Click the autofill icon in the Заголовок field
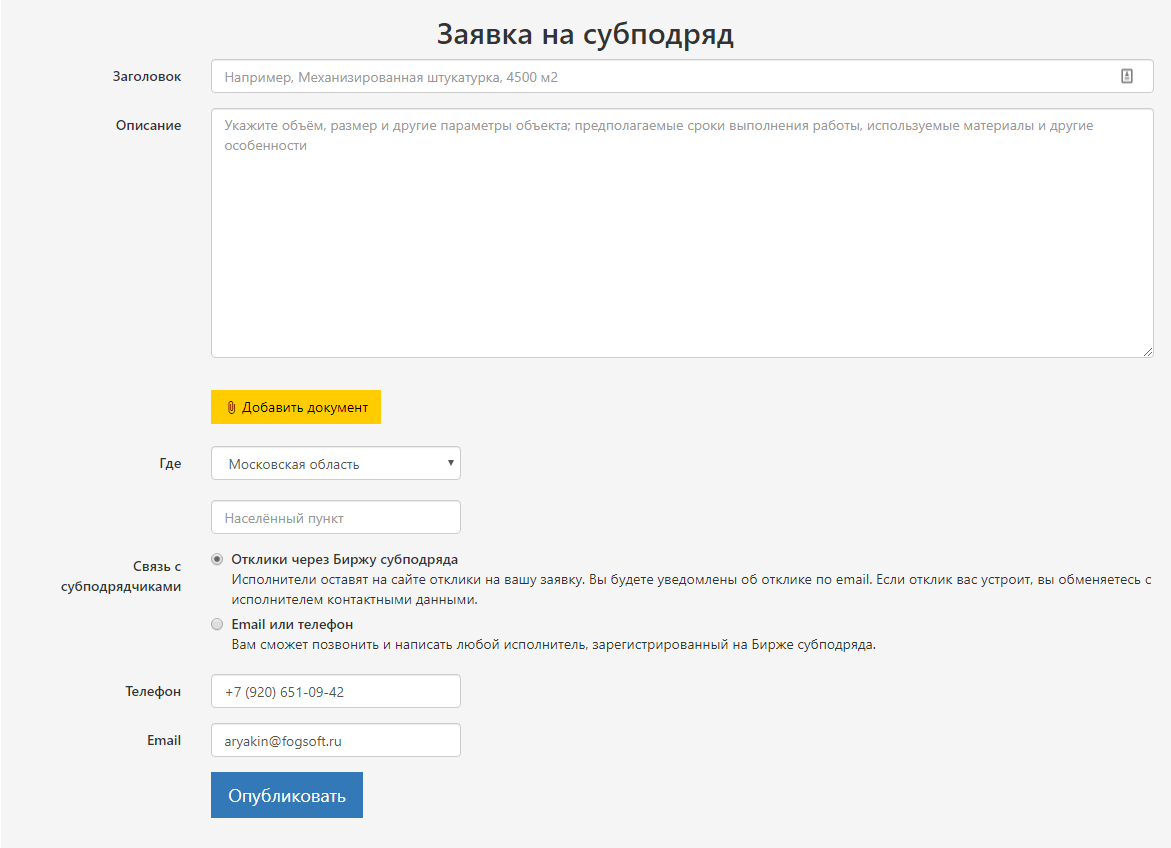This screenshot has height=848, width=1171. click(x=1127, y=76)
